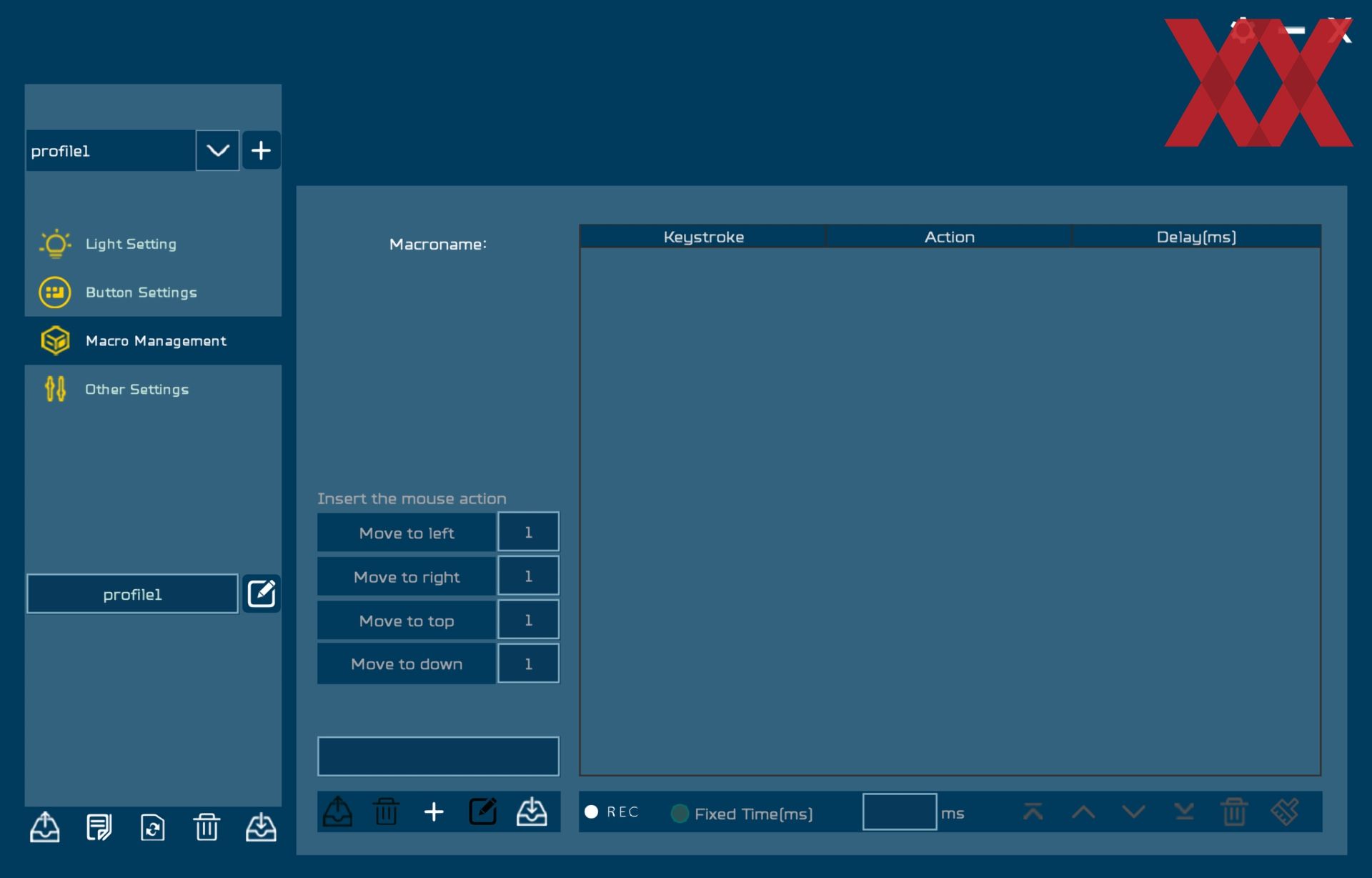Click the Macroname: label

pyautogui.click(x=438, y=244)
